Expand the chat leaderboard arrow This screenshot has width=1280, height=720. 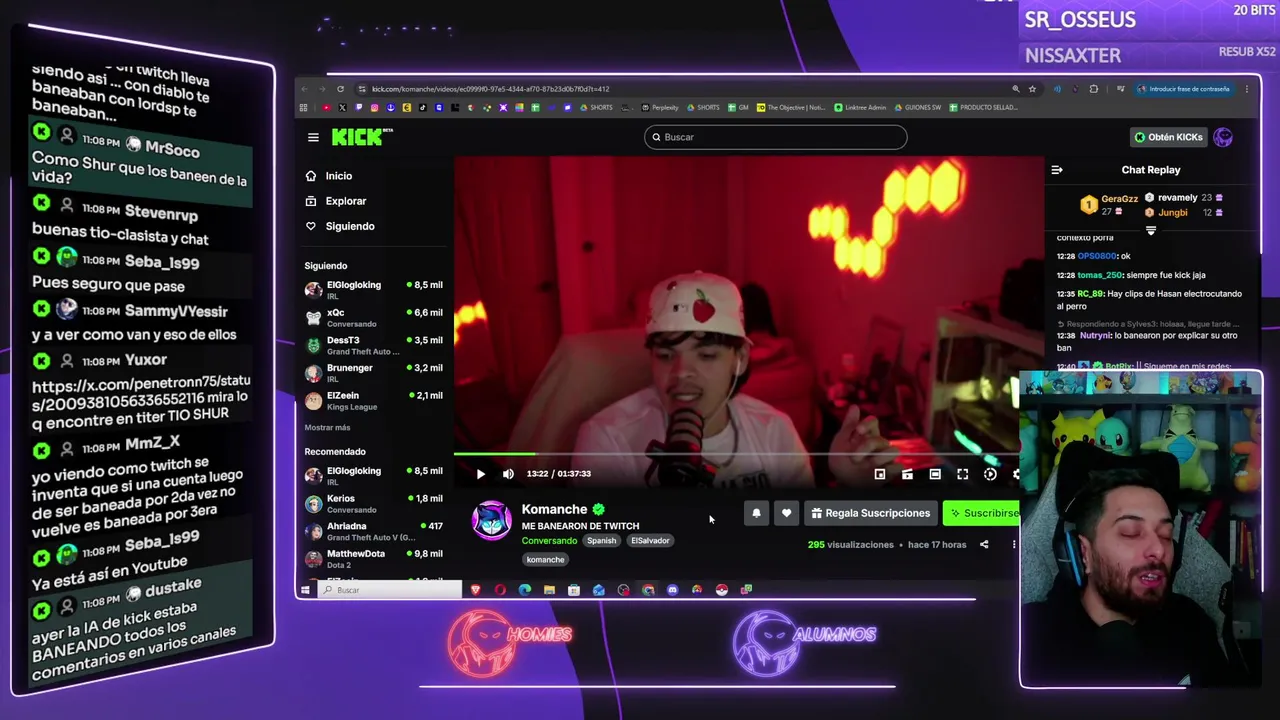point(1150,231)
